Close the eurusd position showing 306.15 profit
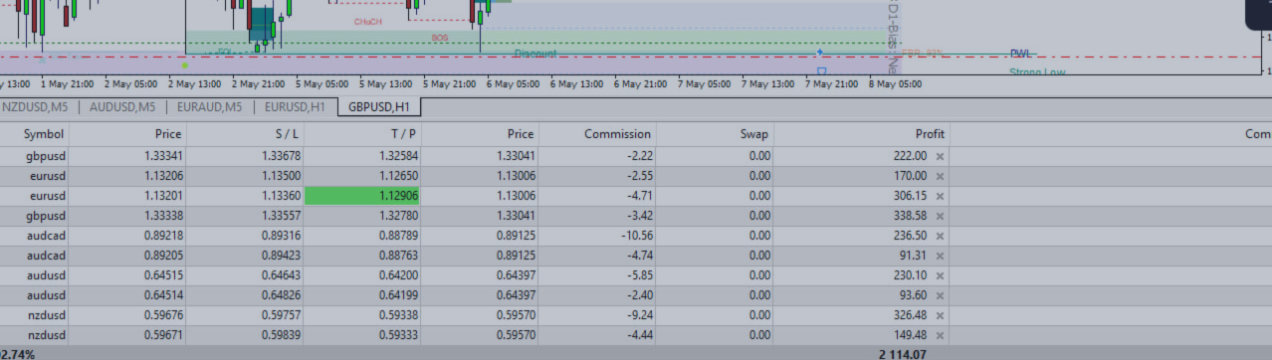The height and width of the screenshot is (360, 1272). point(940,196)
